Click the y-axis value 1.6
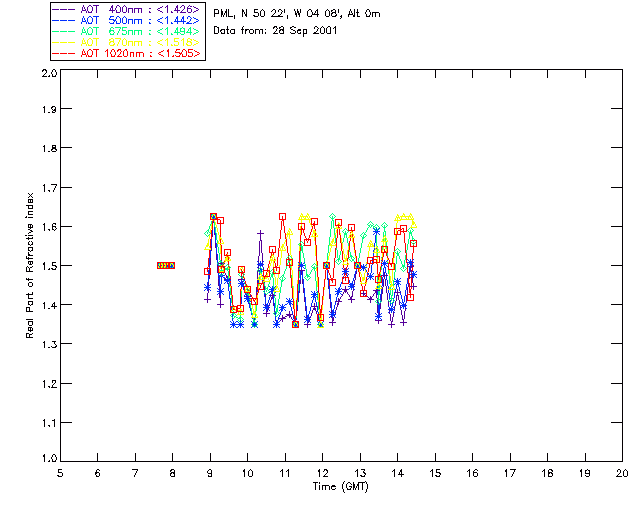Screen dimensions: 640x512 (49, 227)
